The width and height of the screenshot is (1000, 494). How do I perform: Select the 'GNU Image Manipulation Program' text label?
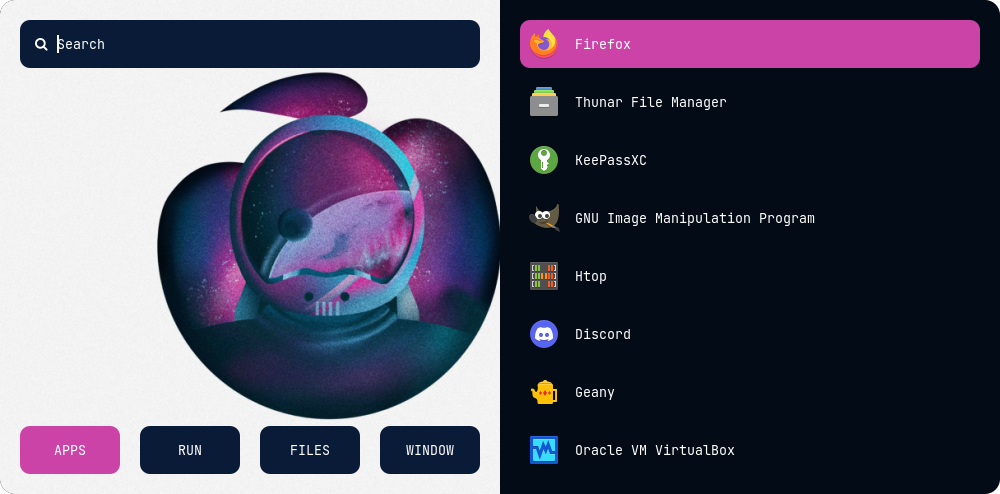click(x=694, y=218)
